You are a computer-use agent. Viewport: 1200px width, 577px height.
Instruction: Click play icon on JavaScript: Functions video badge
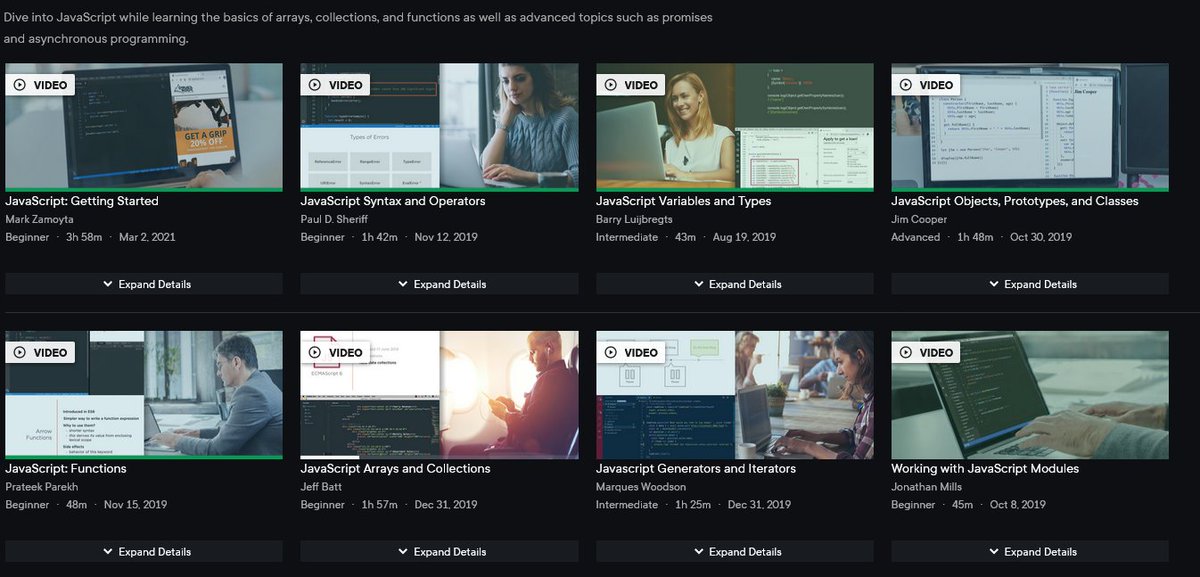(20, 352)
